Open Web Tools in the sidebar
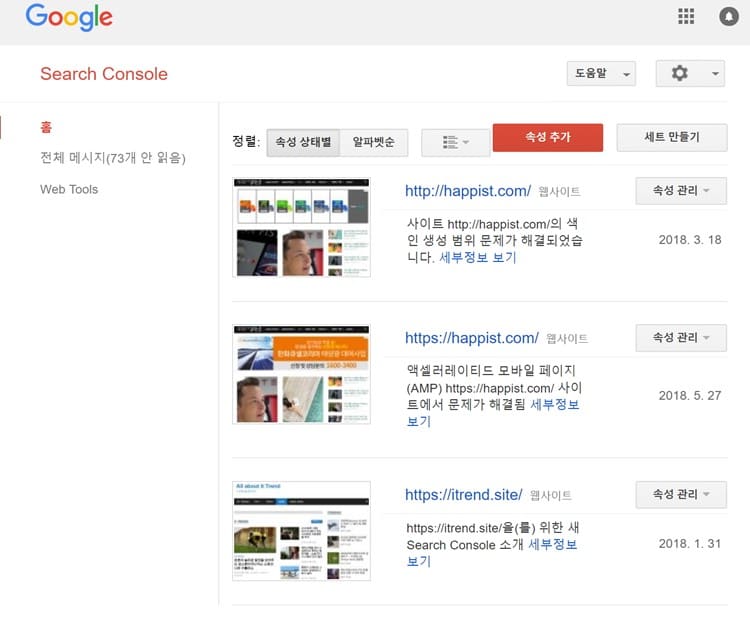 pos(69,189)
